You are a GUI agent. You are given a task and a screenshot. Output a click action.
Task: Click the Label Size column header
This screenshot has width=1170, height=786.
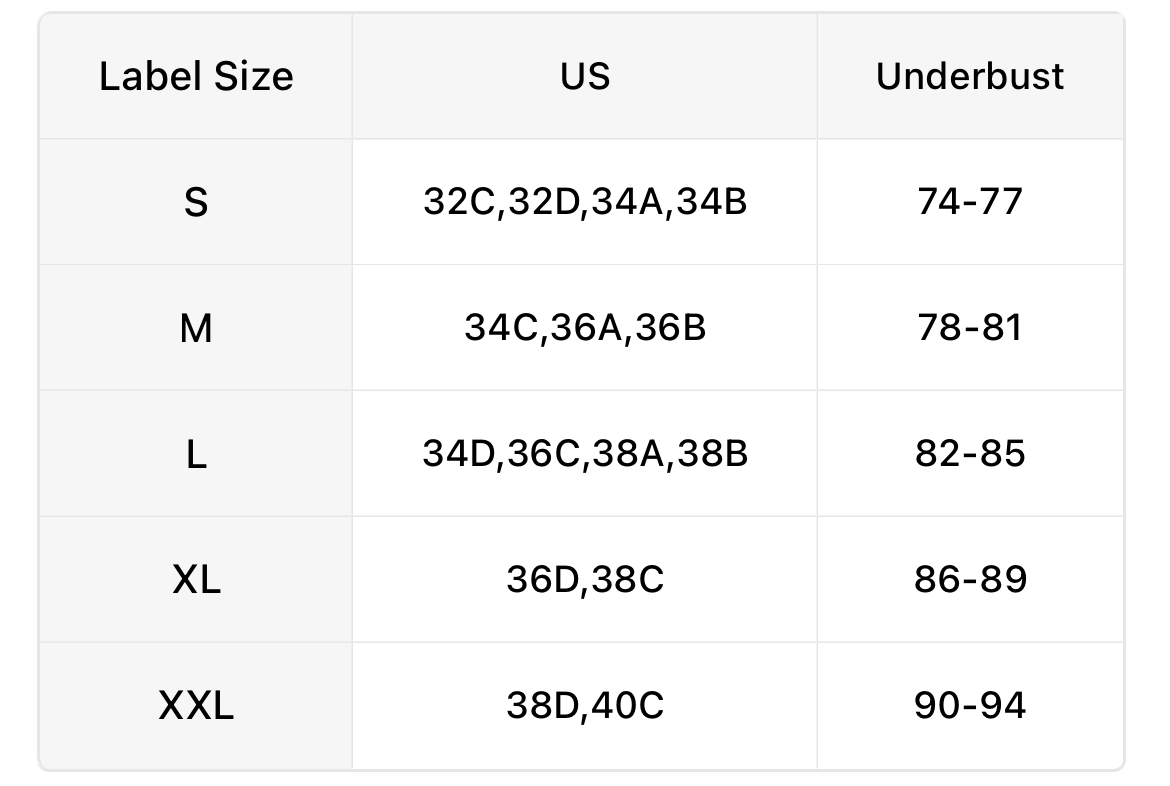click(x=196, y=77)
